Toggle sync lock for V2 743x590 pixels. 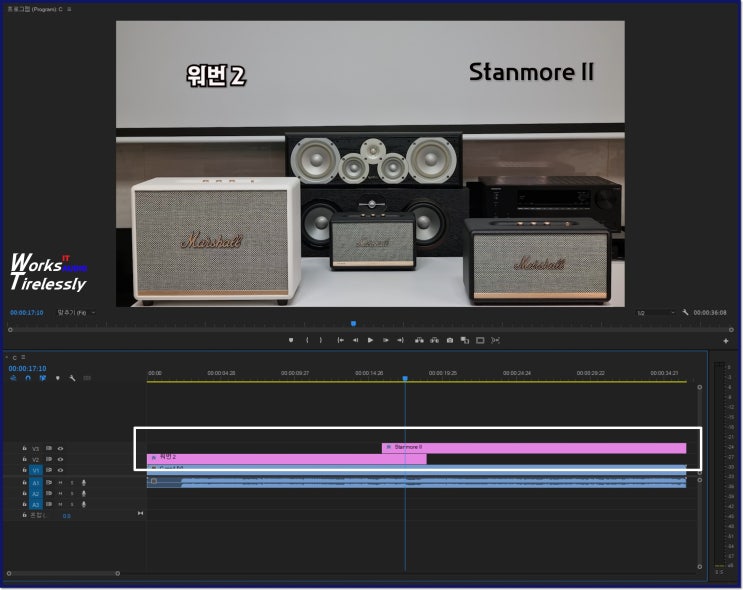point(49,459)
